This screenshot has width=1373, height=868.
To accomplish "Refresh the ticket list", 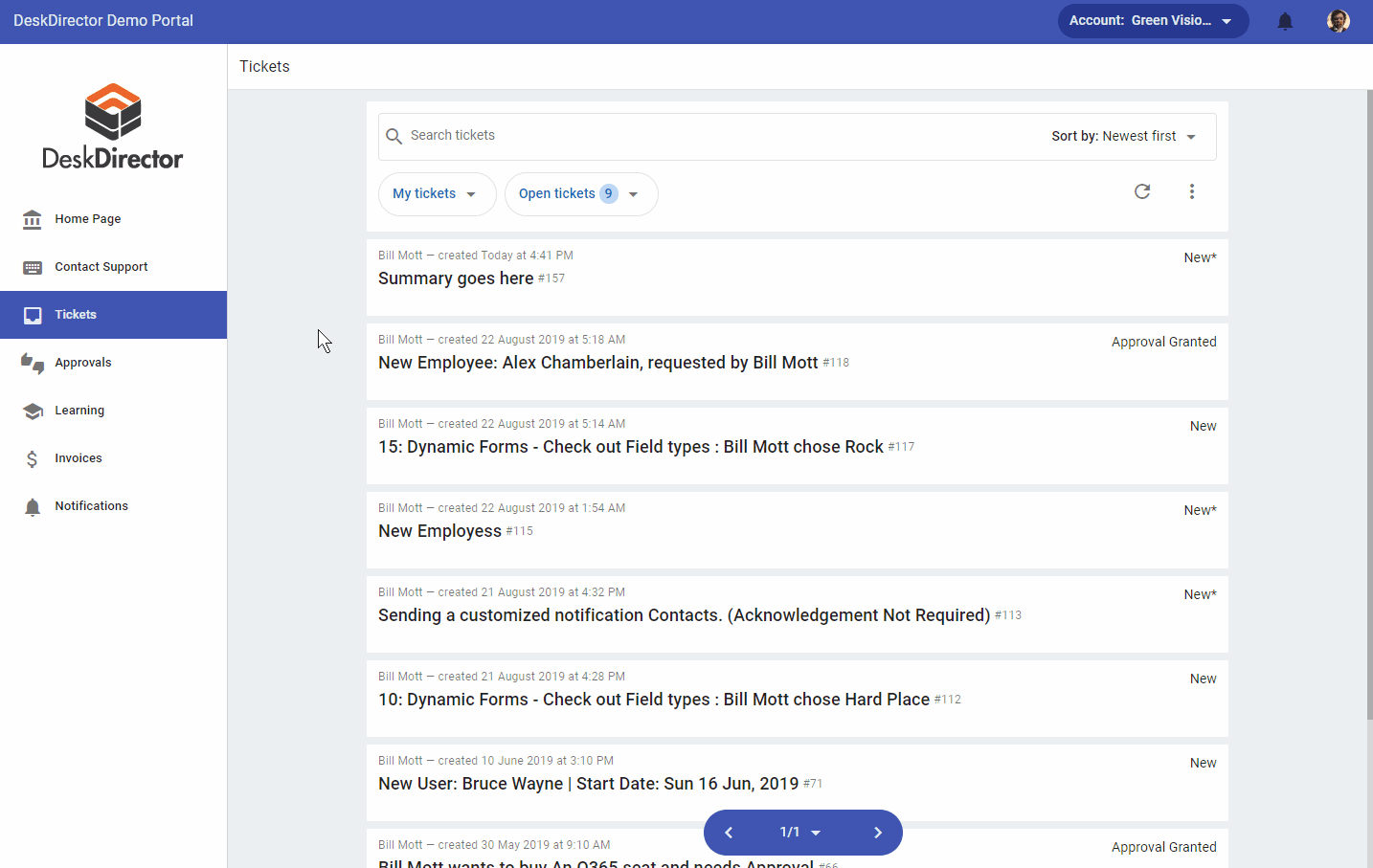I will 1142,191.
